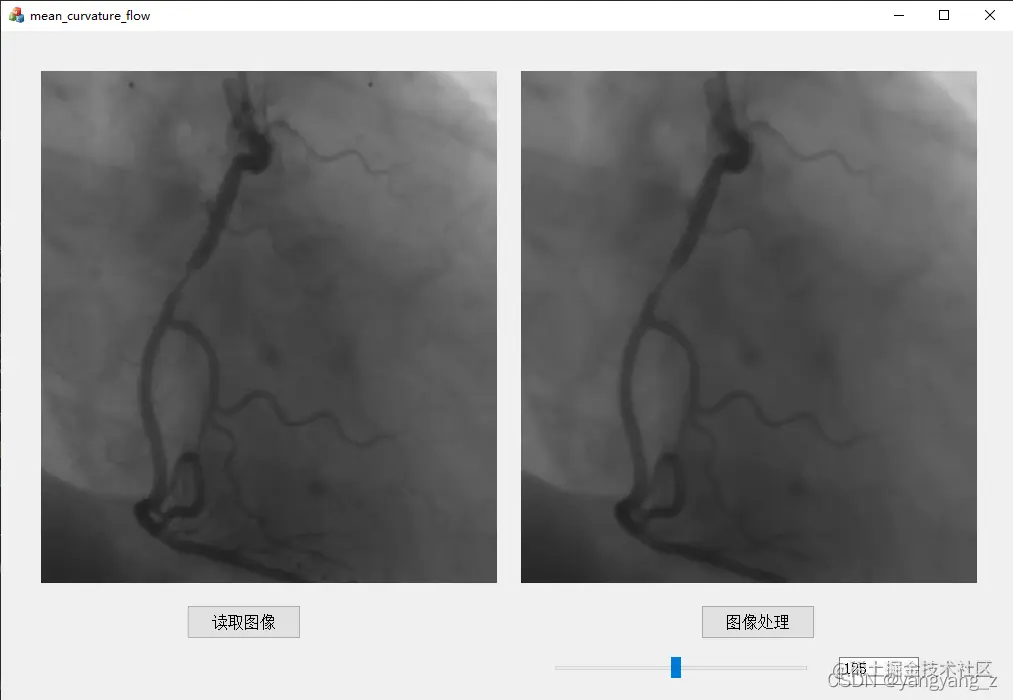Click slider track left of the blue thumb
The width and height of the screenshot is (1013, 700).
pos(612,668)
